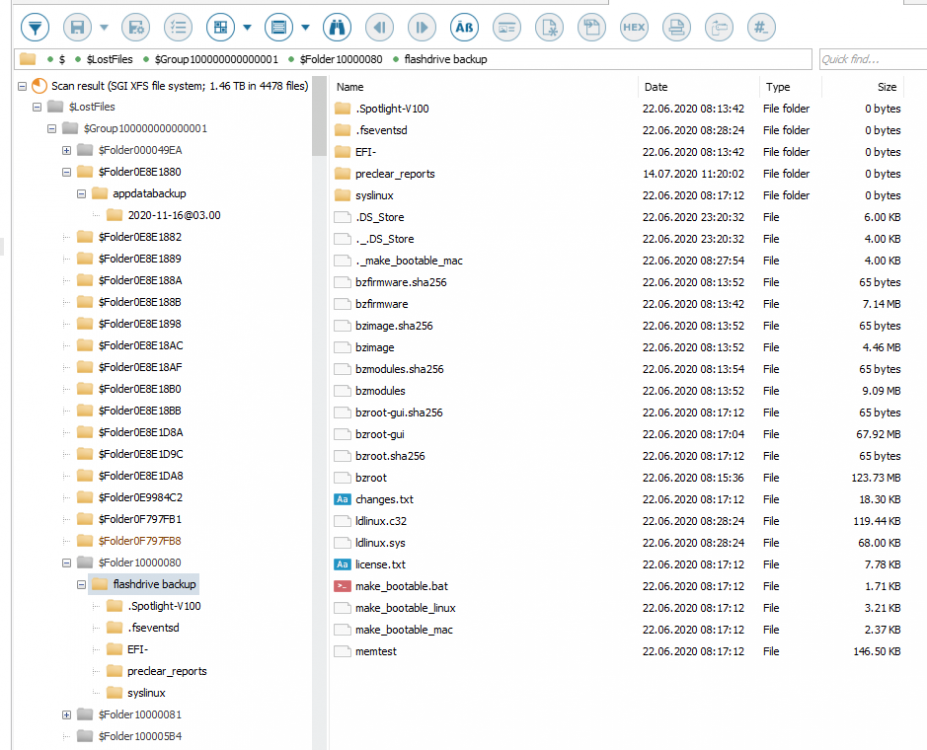Expand the $Folder000049EA tree node

(x=66, y=150)
